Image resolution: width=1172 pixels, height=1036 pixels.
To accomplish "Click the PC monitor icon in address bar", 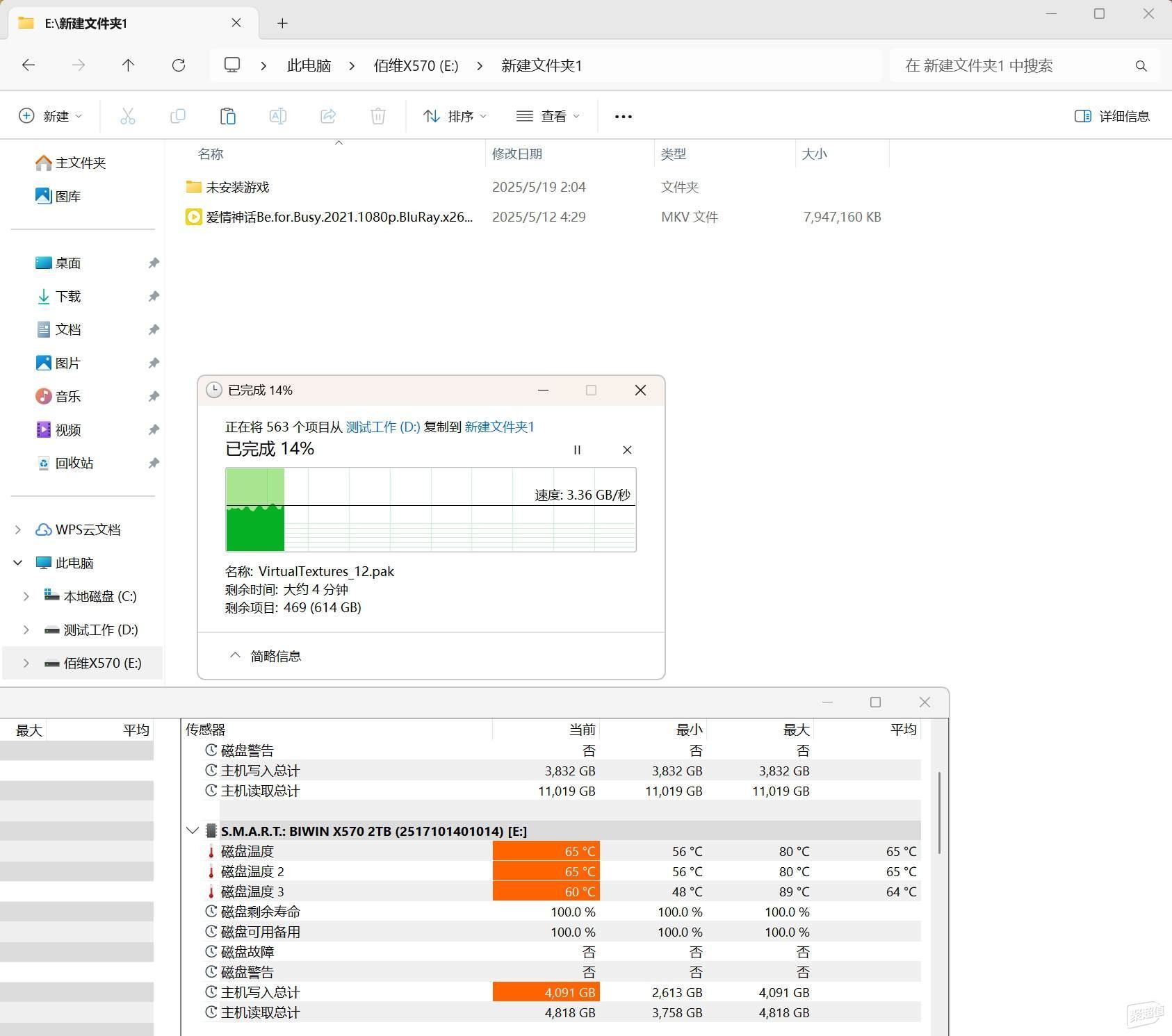I will [232, 65].
